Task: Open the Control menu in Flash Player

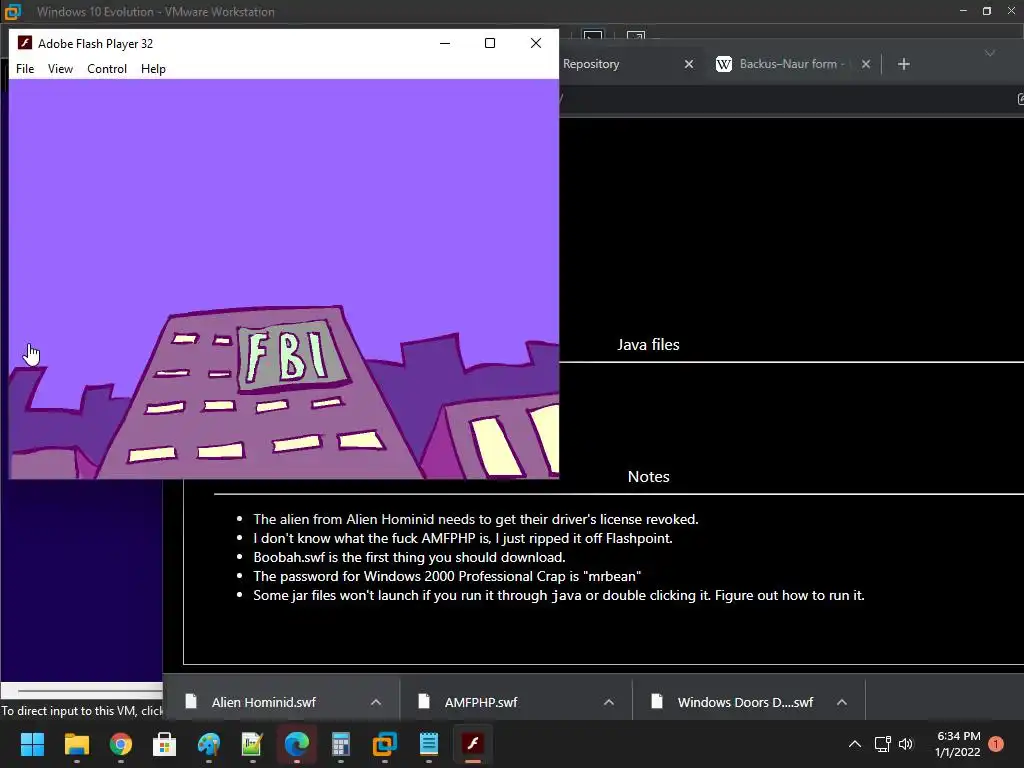Action: pos(107,69)
